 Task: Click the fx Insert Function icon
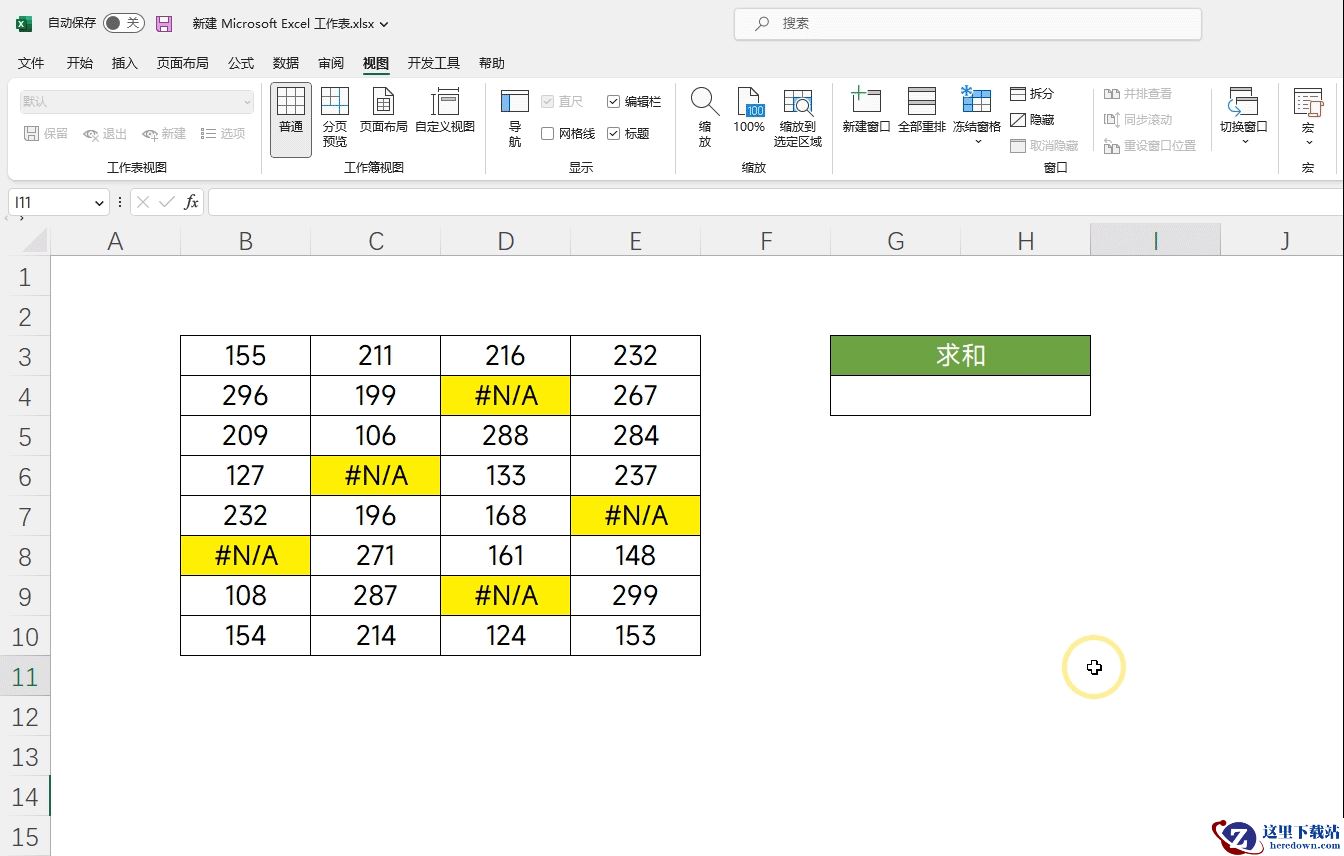[x=191, y=203]
